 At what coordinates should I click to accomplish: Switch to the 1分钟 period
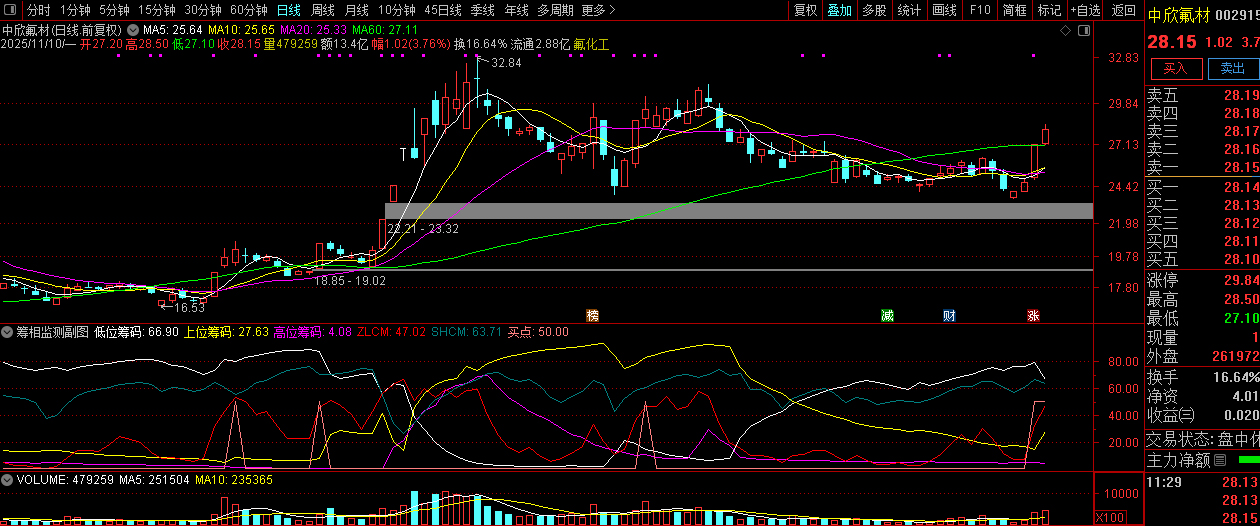point(75,10)
